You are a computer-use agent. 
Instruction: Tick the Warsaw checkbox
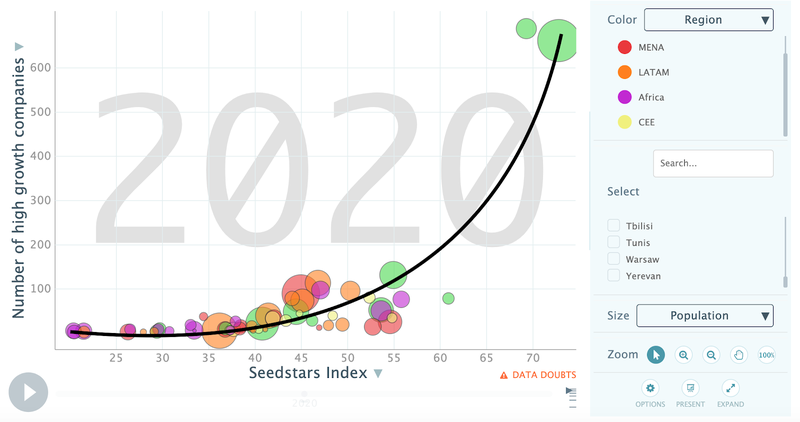click(614, 258)
